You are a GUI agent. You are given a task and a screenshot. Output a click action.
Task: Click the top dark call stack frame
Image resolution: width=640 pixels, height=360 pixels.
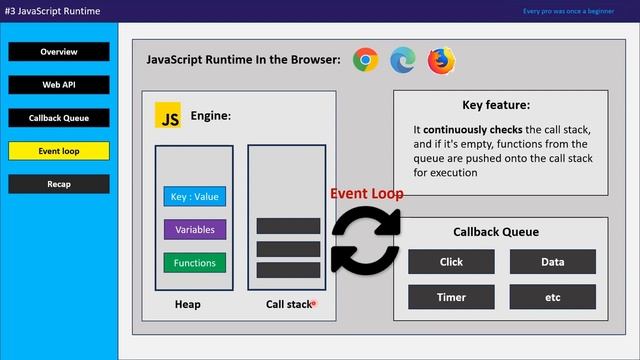[x=288, y=226]
